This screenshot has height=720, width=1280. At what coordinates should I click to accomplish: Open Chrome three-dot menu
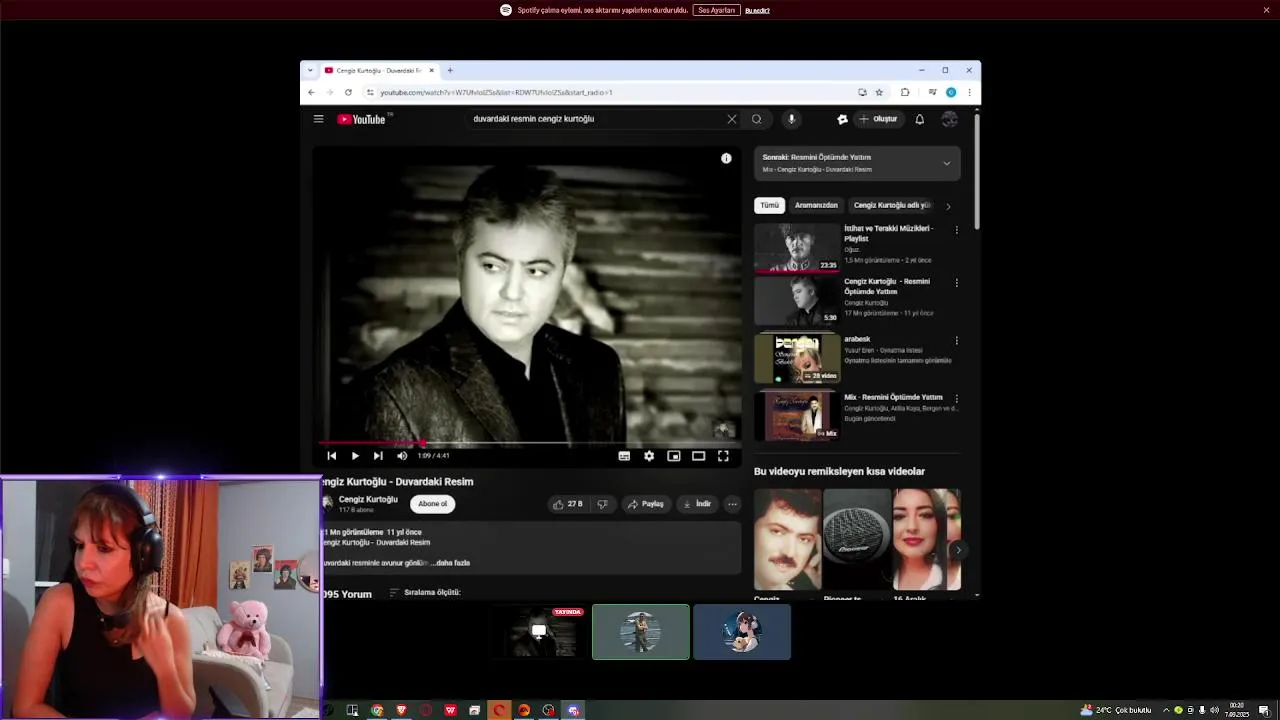pos(969,92)
